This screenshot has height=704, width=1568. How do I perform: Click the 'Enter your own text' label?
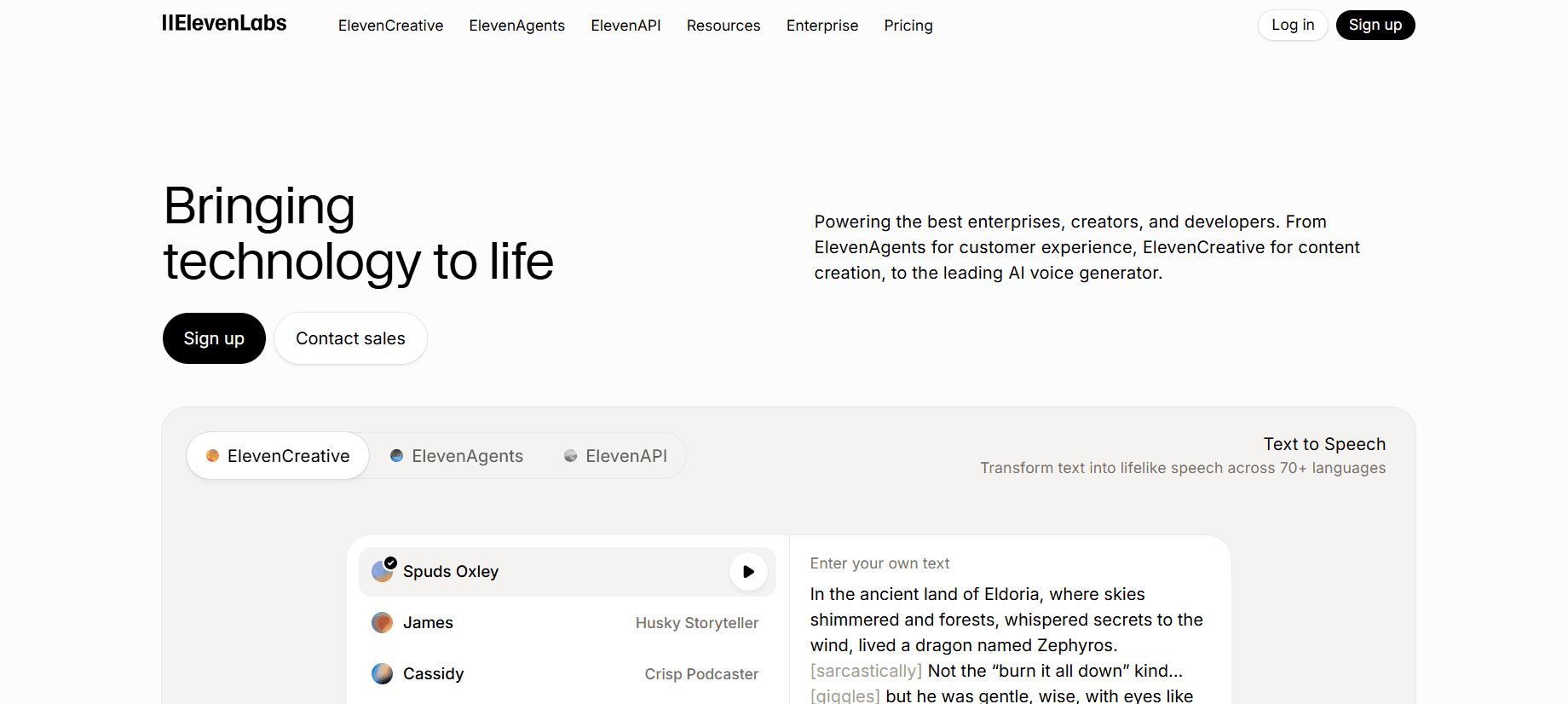coord(879,563)
